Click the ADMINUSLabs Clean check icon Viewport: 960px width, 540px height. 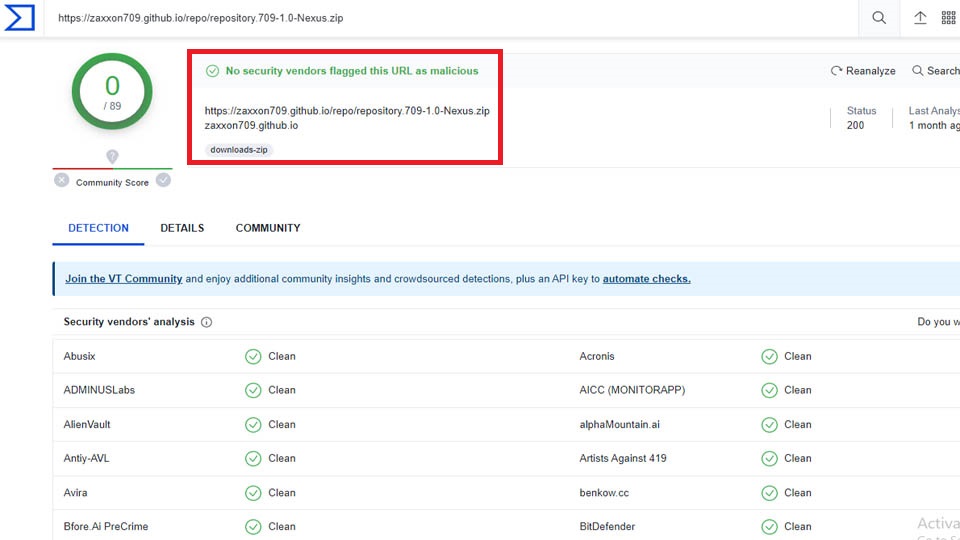[x=253, y=391]
